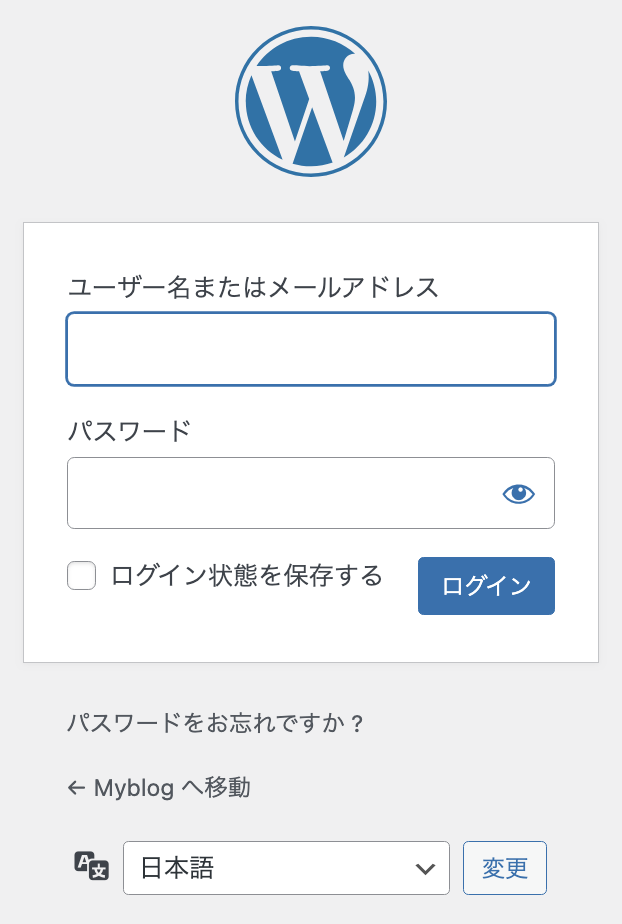Focus the username or email input field
Screen dimensions: 622x924
(x=310, y=349)
